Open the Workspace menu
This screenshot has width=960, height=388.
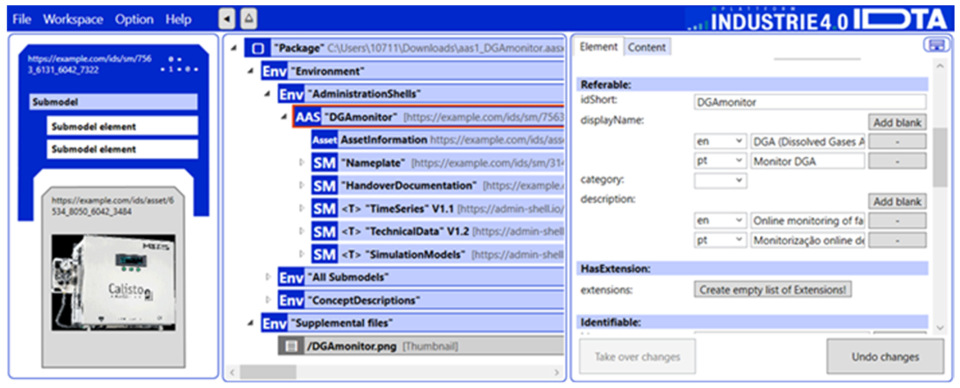click(x=73, y=19)
